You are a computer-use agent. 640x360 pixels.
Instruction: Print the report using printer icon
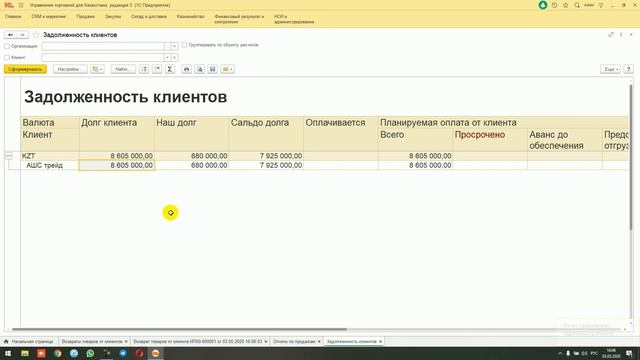click(187, 69)
